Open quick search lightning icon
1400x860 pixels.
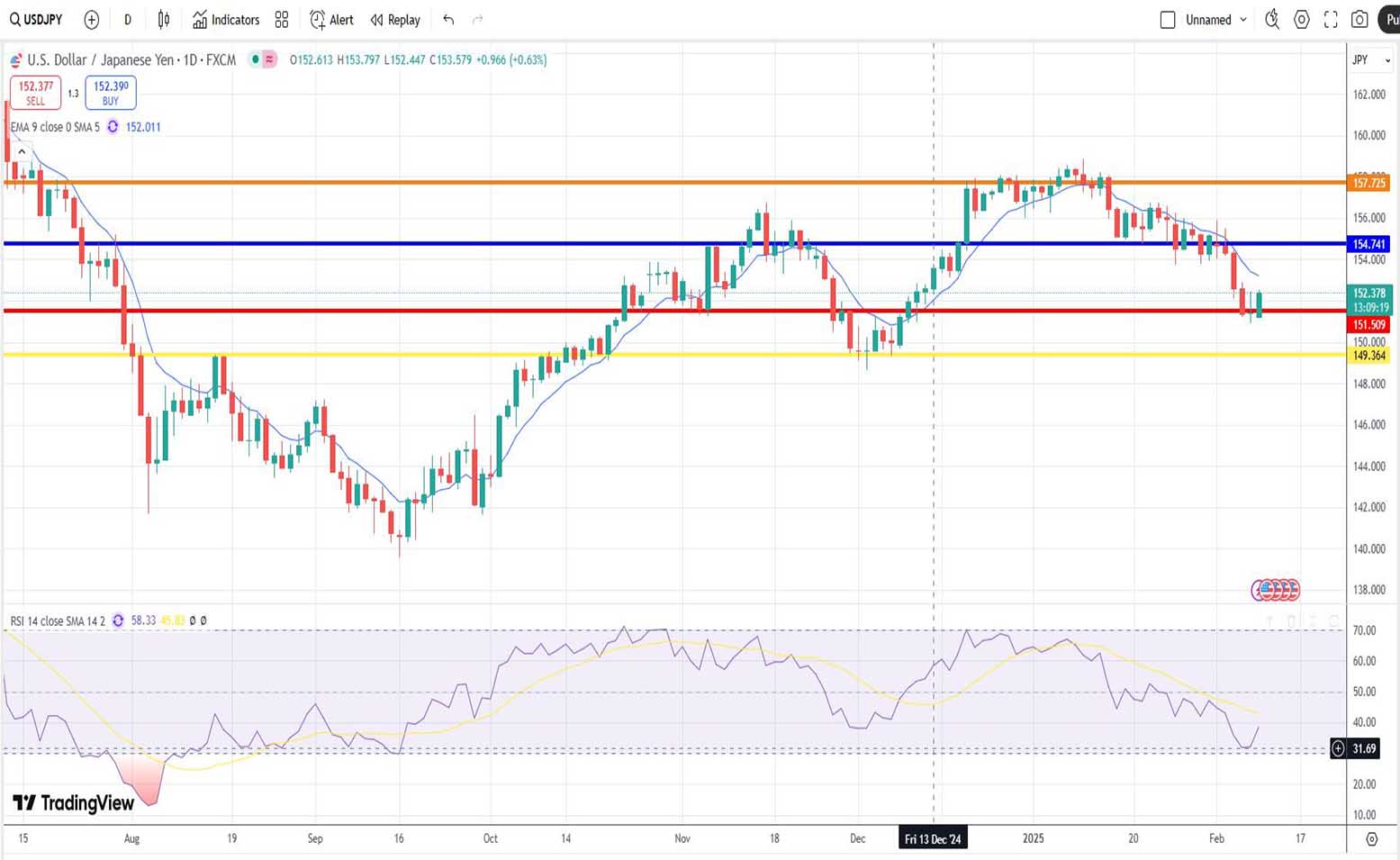click(x=1272, y=19)
